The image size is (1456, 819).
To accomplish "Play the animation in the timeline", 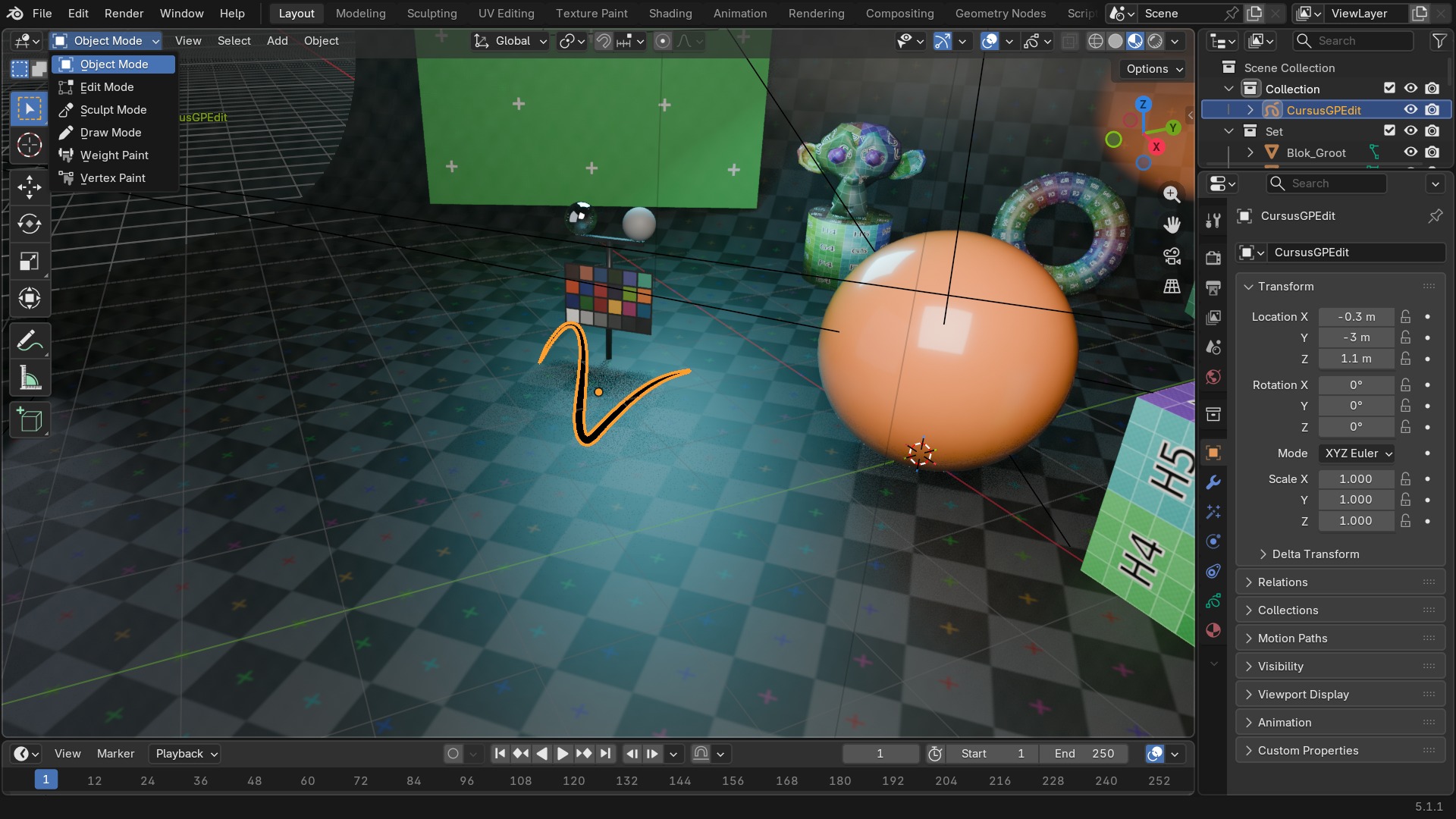I will pyautogui.click(x=563, y=754).
